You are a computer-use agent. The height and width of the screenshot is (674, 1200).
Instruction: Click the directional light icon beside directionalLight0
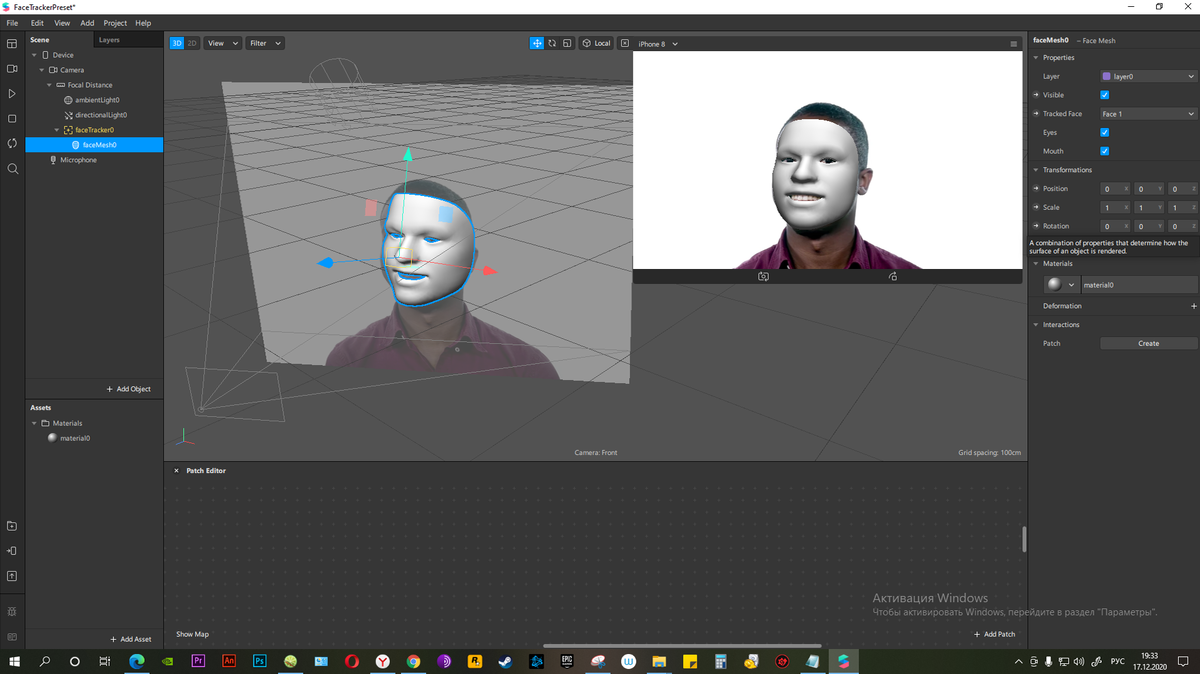pyautogui.click(x=68, y=115)
